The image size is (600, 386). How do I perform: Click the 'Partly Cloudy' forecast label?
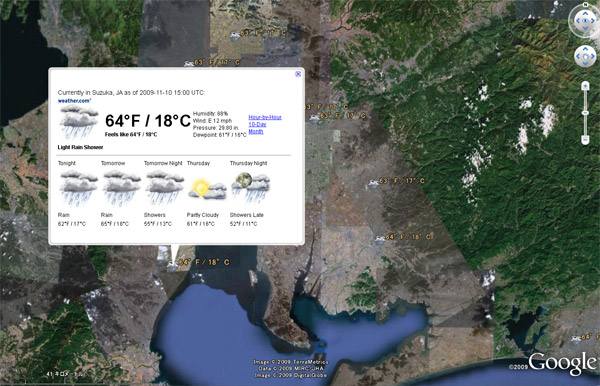point(203,215)
